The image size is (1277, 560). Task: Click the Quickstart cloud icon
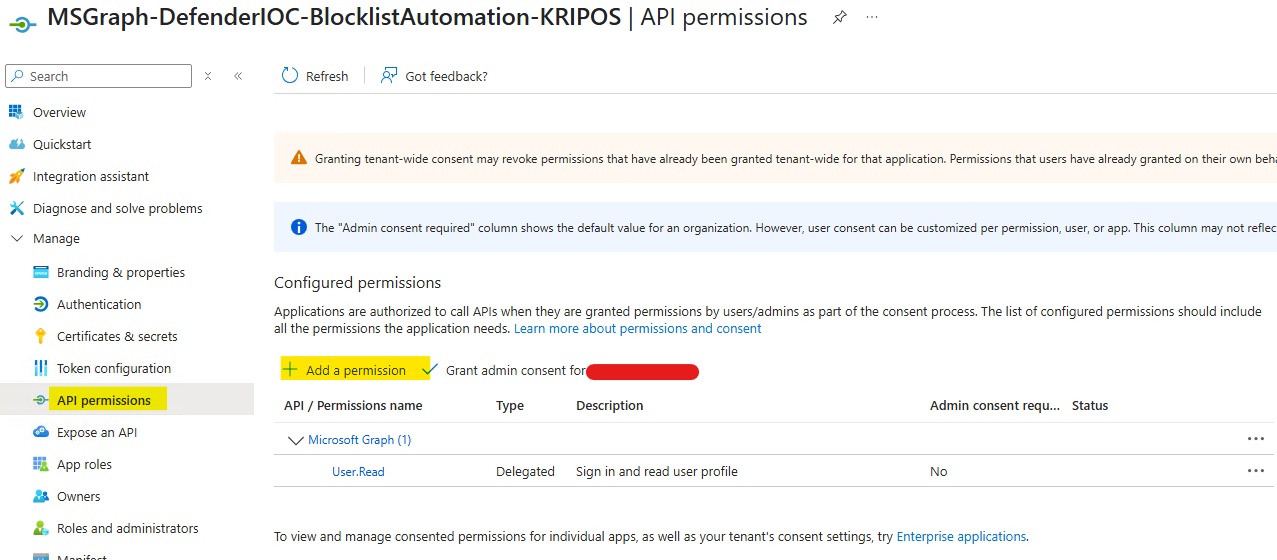point(15,144)
